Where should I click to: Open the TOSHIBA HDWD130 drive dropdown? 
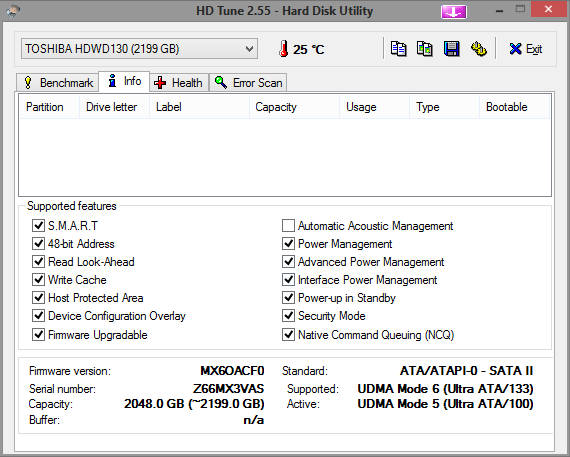(140, 49)
